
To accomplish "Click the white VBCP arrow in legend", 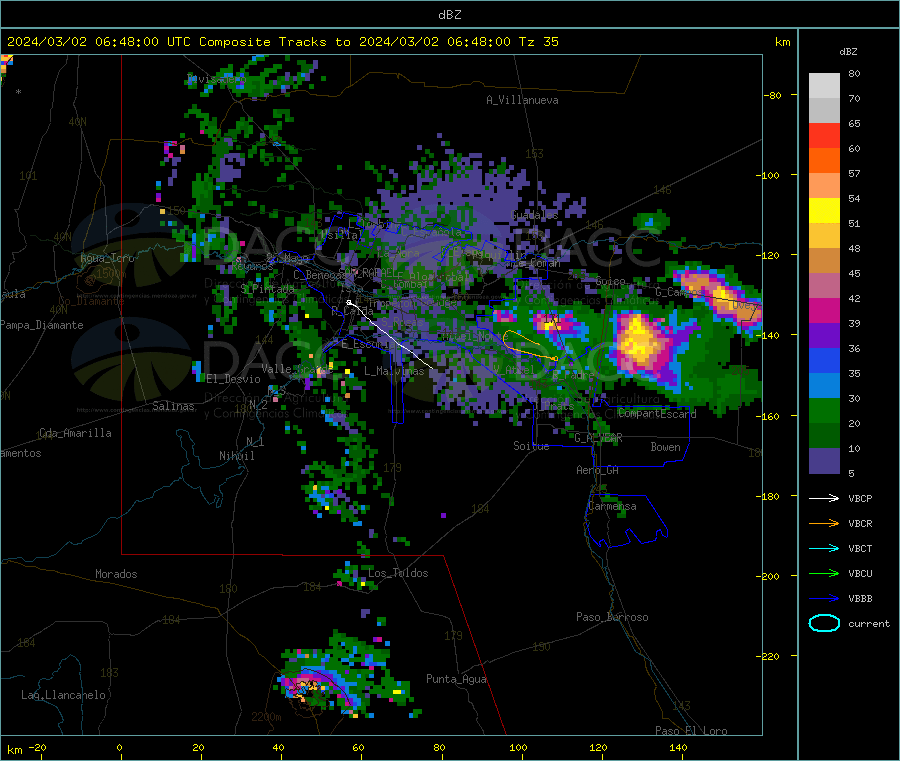I will (824, 498).
